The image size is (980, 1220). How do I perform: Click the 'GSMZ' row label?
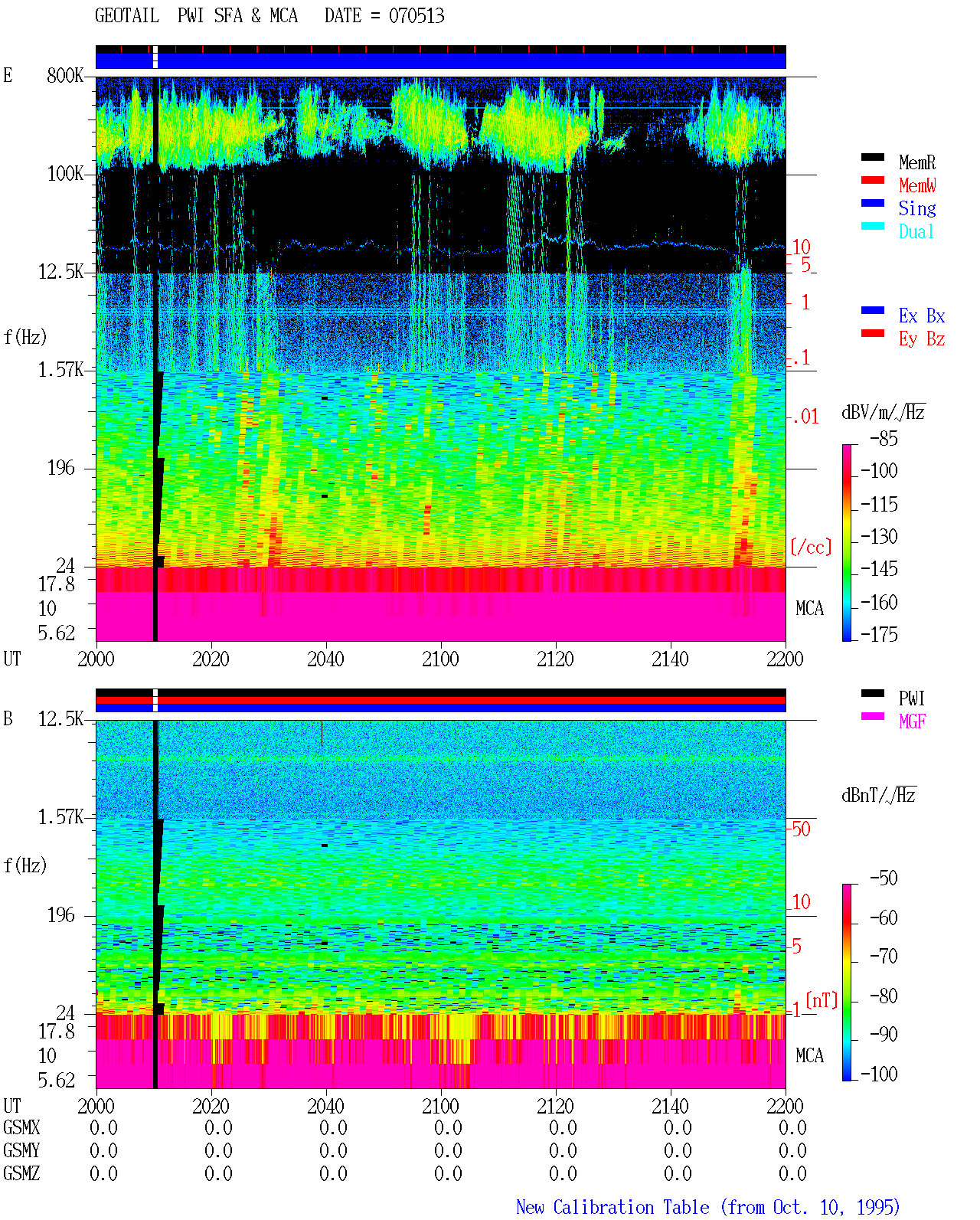point(21,1173)
